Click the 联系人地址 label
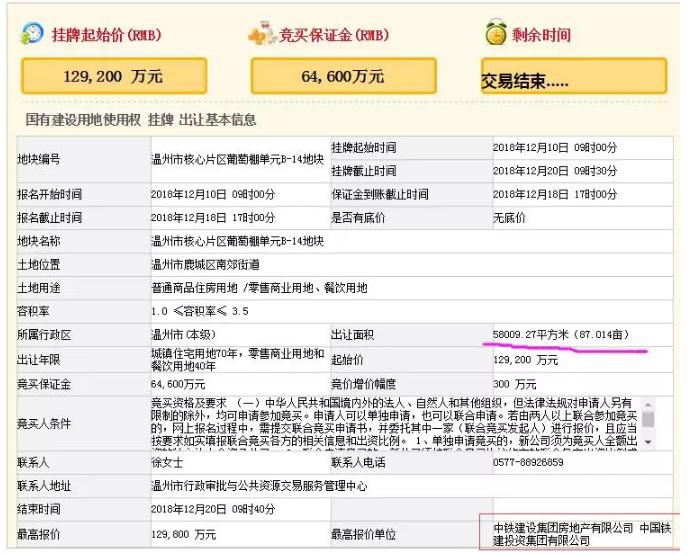This screenshot has width=690, height=555. [x=44, y=485]
